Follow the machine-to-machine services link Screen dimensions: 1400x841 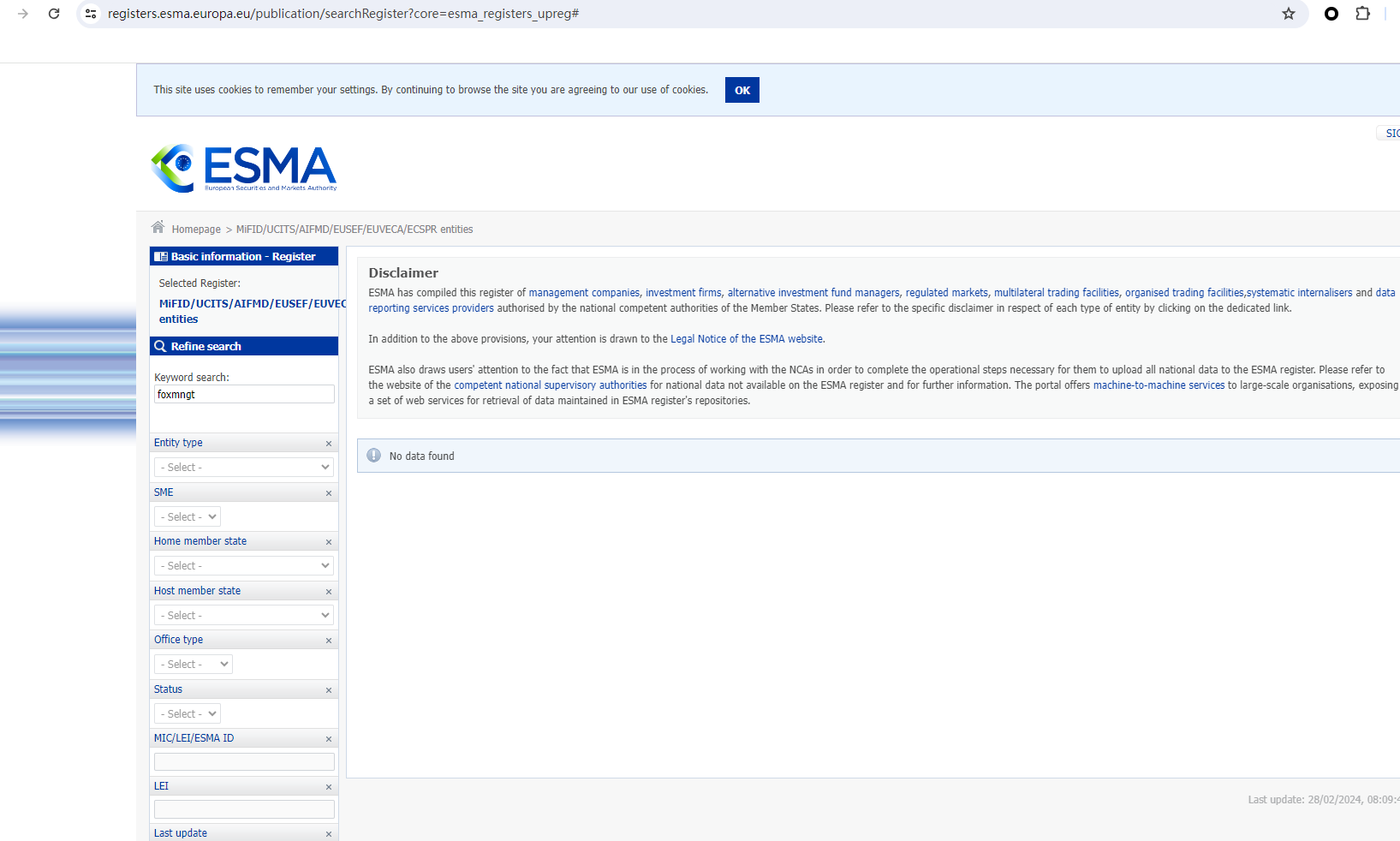click(x=1159, y=385)
